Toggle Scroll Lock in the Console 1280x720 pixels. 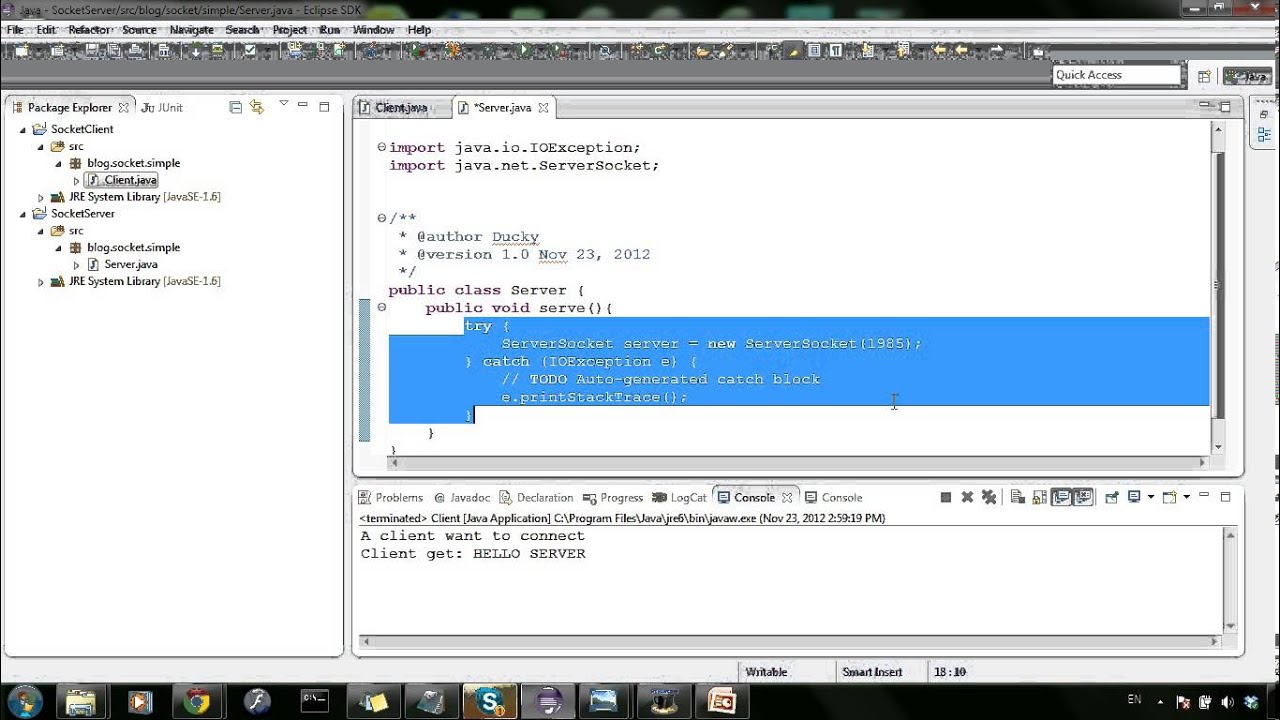[1039, 497]
